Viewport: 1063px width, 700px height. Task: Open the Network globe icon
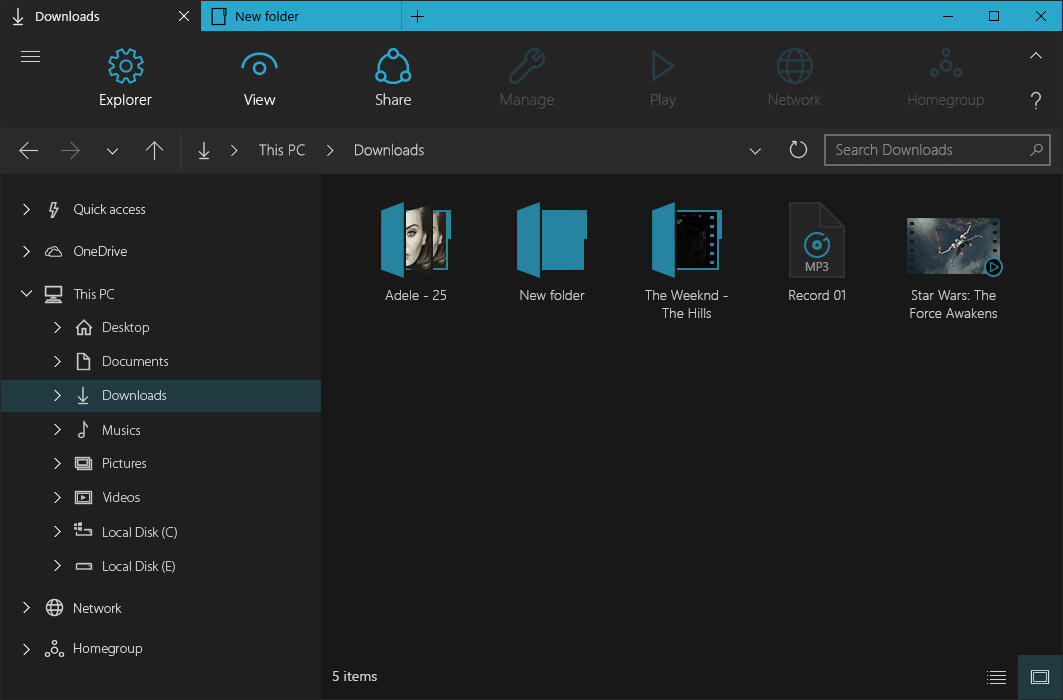point(794,64)
